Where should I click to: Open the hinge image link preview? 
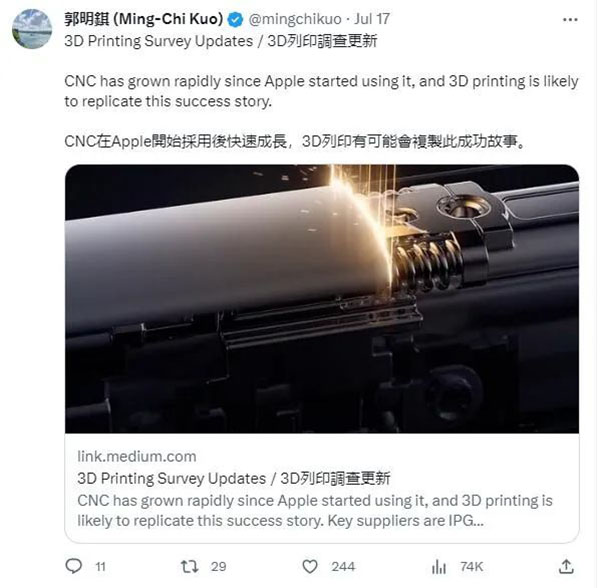coord(322,299)
